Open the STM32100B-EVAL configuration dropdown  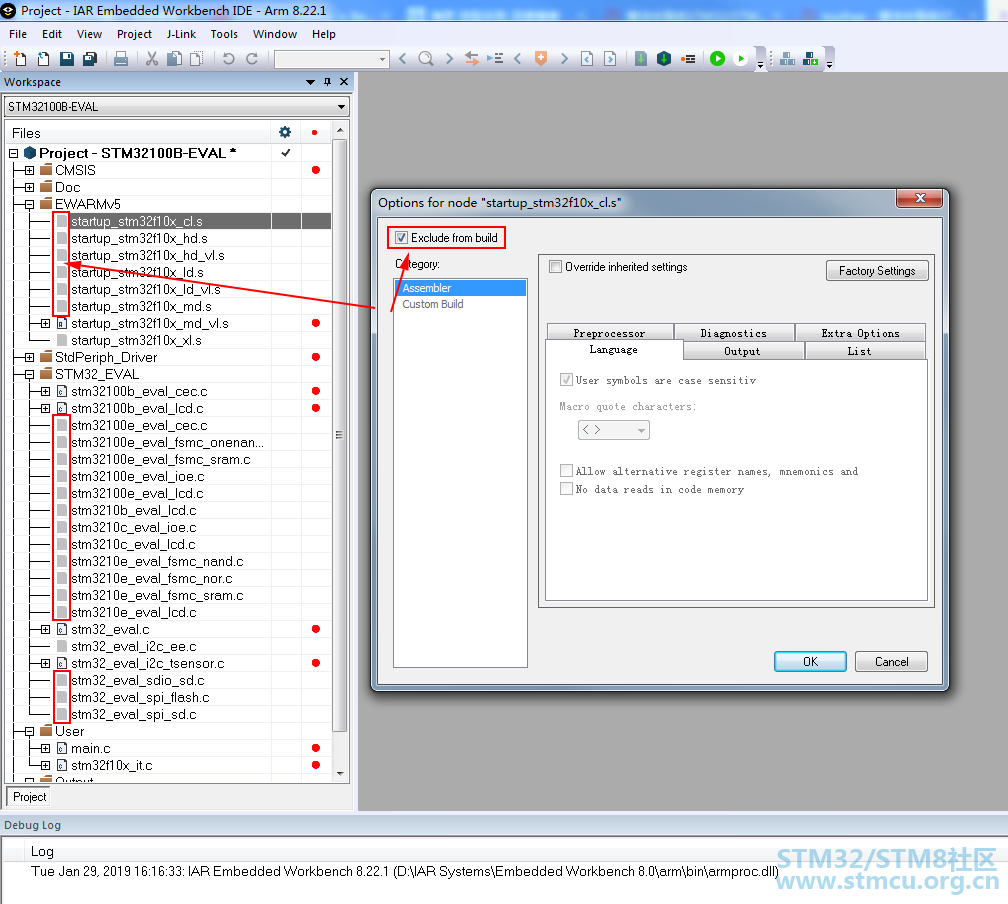click(341, 107)
